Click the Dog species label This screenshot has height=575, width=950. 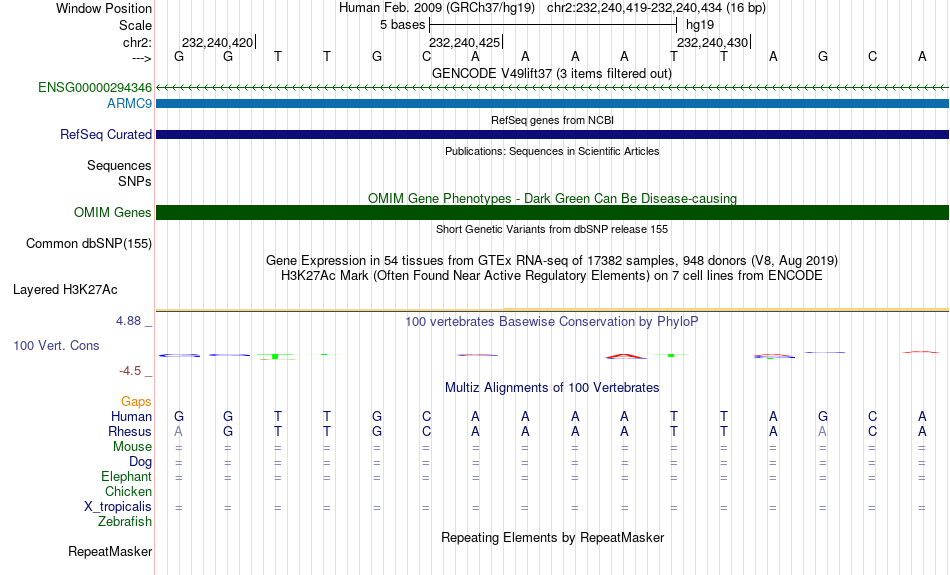coord(140,462)
